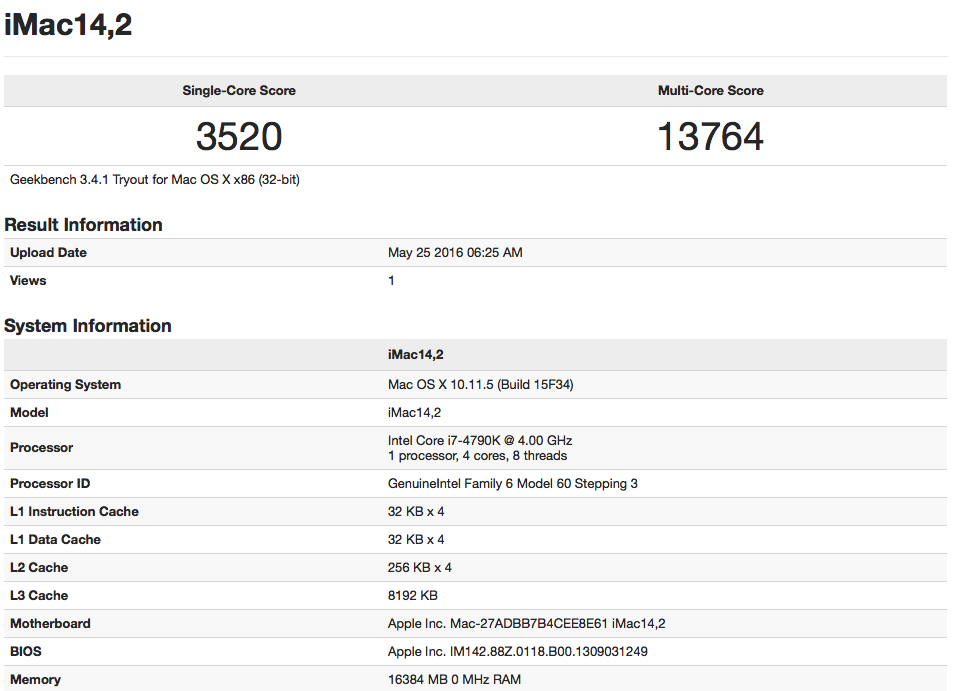Click the single-core score 3520
Viewport: 954px width, 691px height.
(x=239, y=136)
